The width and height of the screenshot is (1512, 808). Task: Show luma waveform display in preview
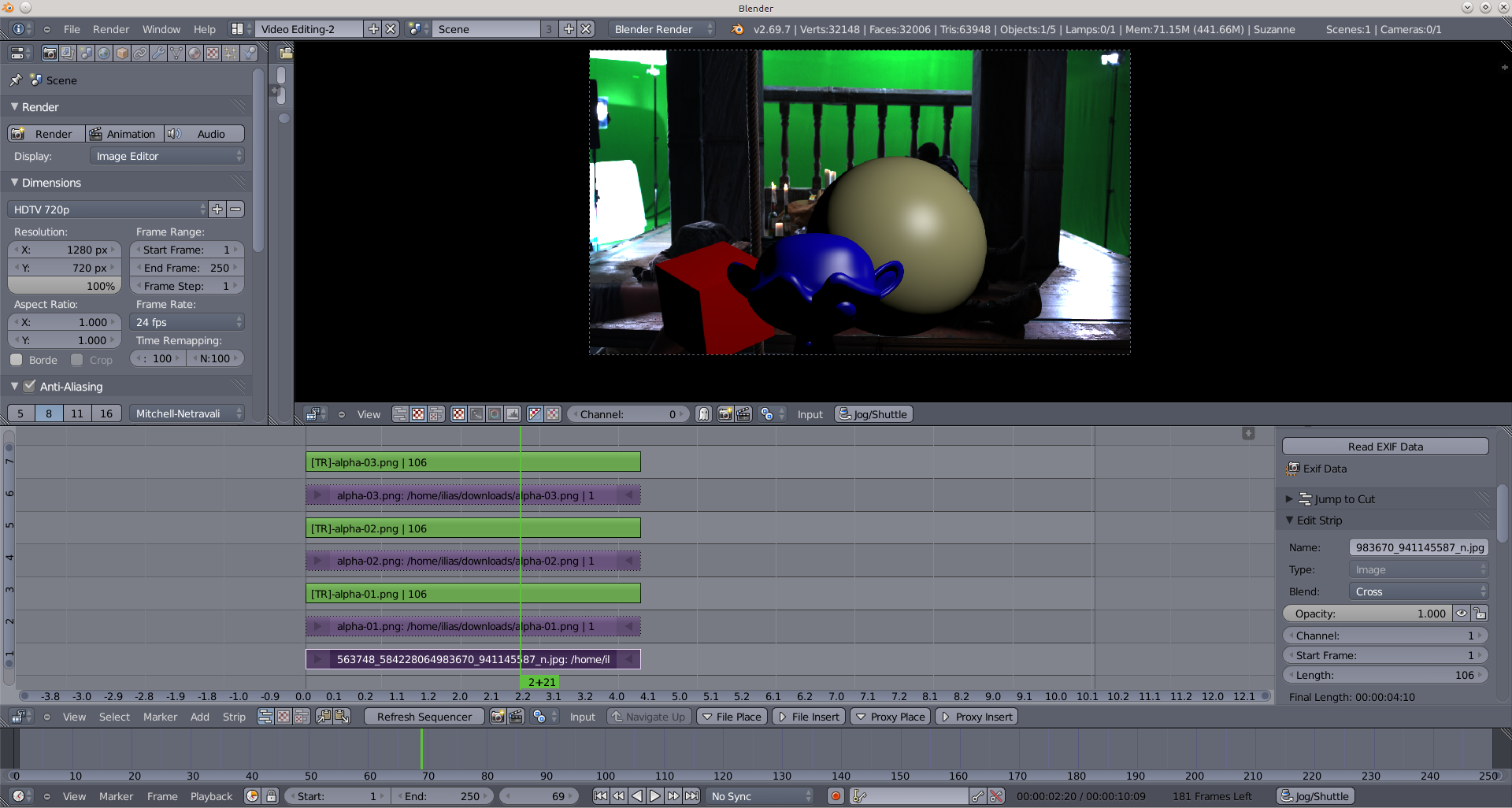476,414
